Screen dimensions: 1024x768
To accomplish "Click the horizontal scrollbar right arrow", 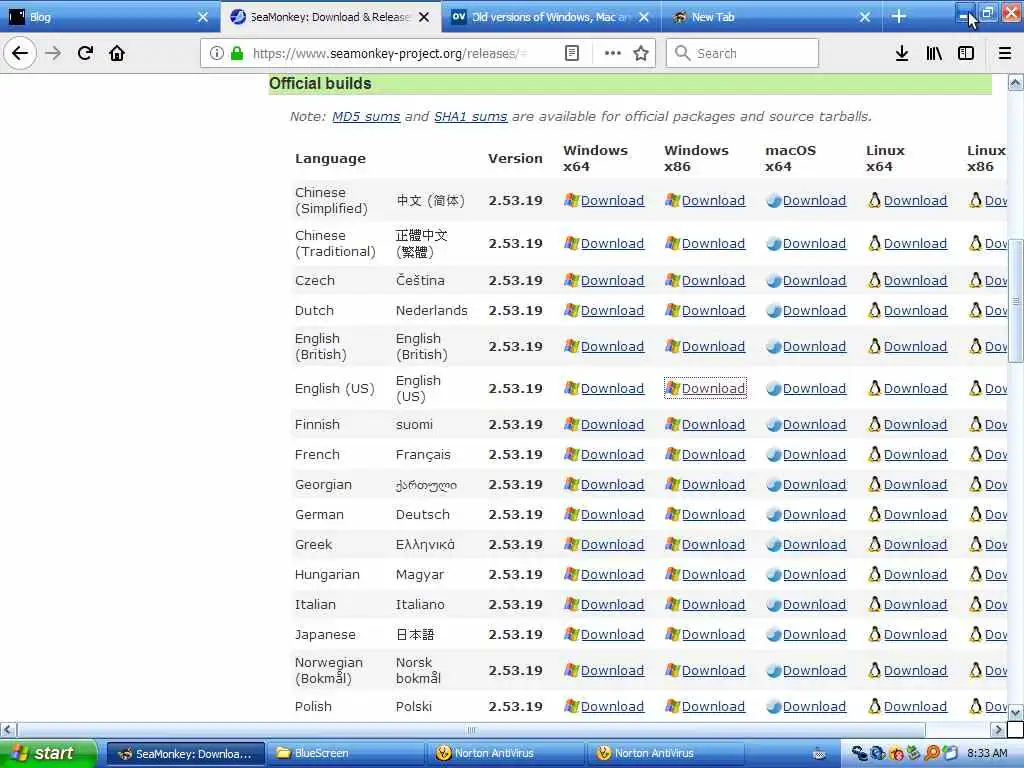I will (997, 729).
